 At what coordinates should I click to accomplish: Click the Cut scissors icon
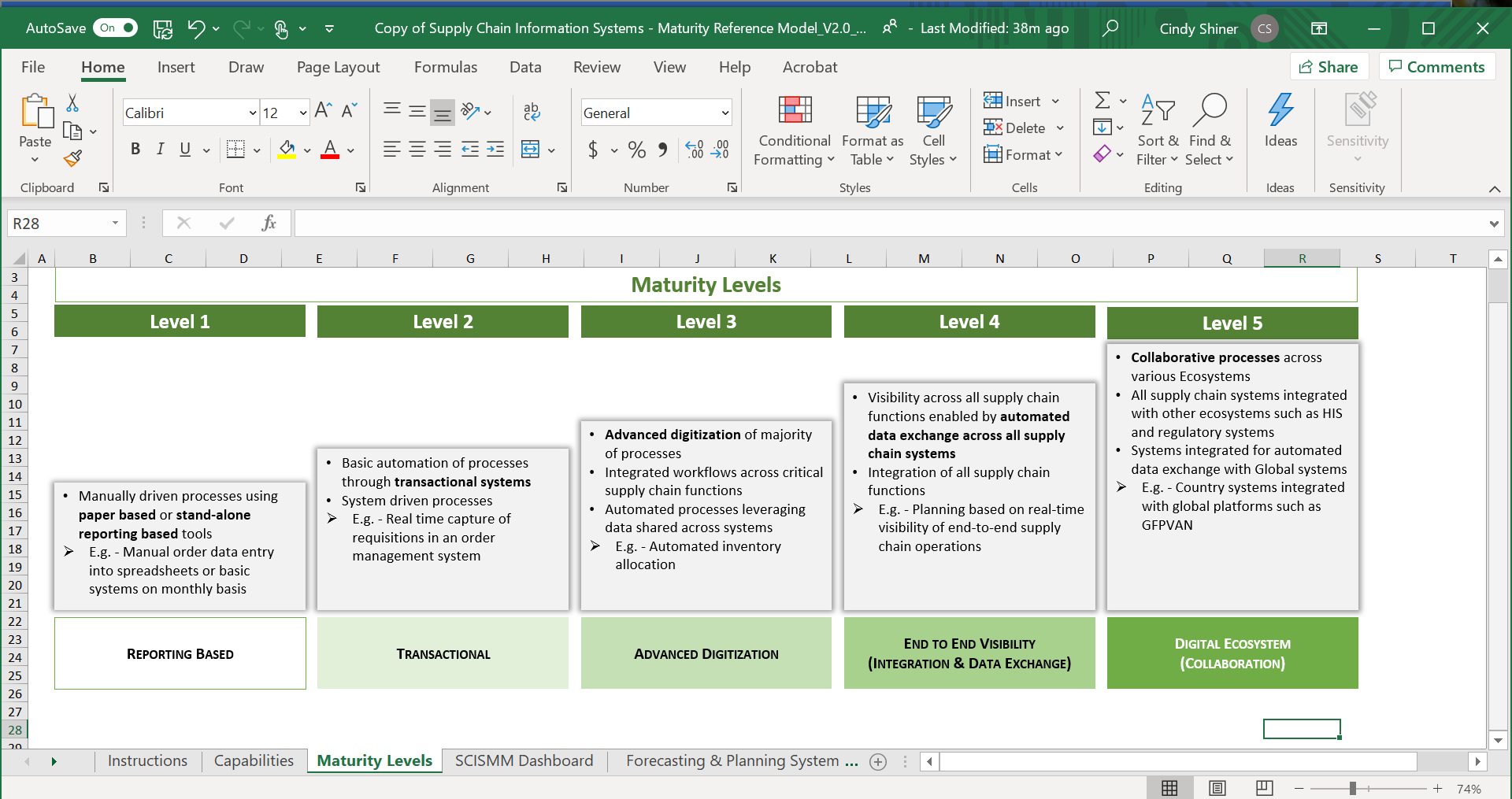tap(72, 103)
